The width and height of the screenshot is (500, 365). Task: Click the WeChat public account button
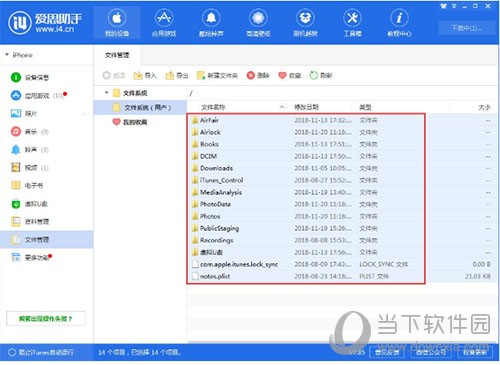[432, 352]
